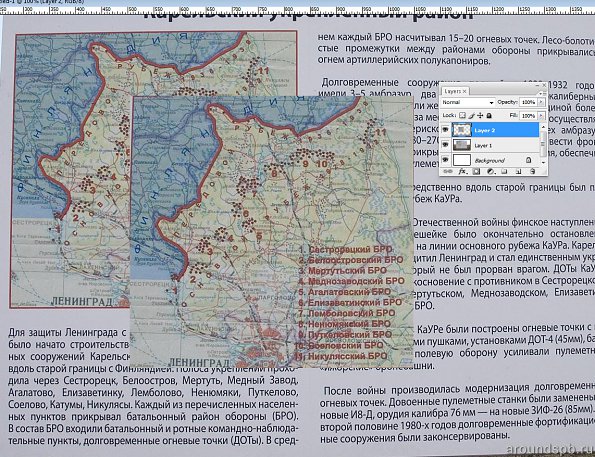Toggle lock transparent pixels

(462, 115)
